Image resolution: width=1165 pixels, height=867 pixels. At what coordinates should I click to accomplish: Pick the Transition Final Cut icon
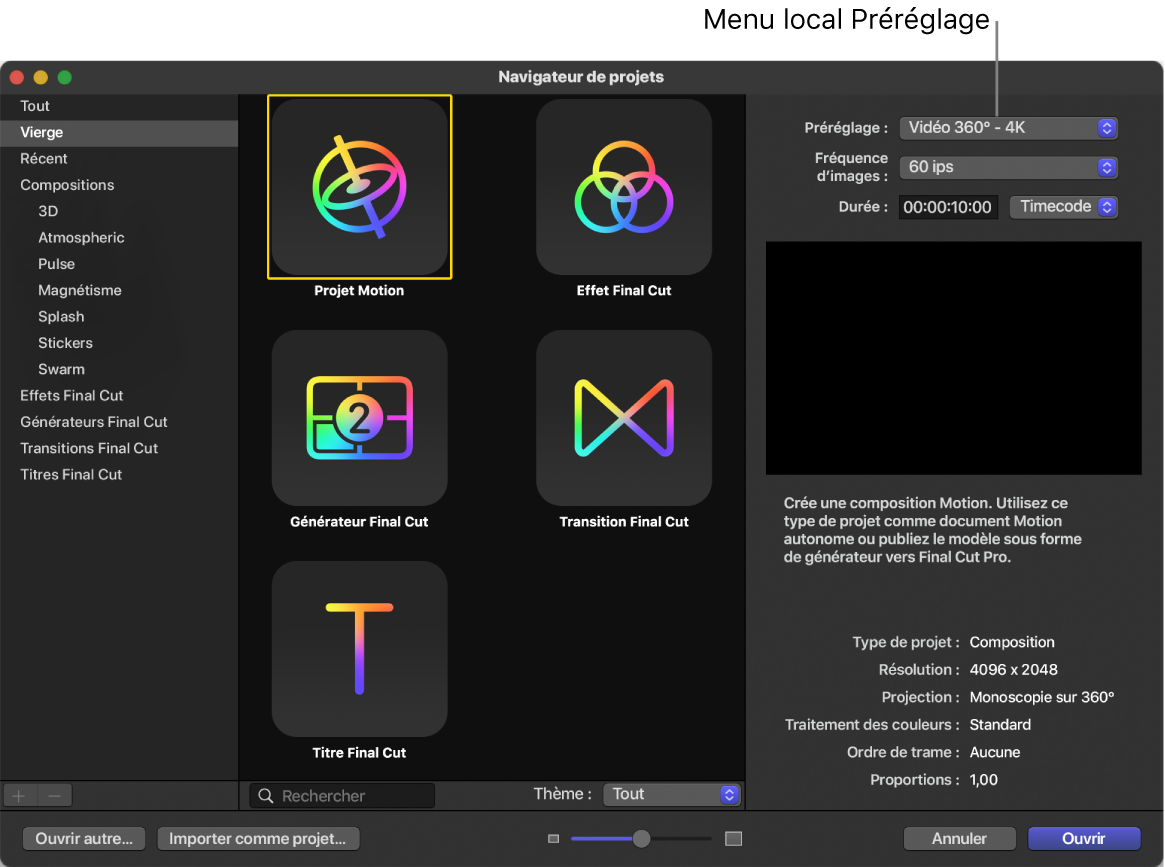(x=624, y=418)
